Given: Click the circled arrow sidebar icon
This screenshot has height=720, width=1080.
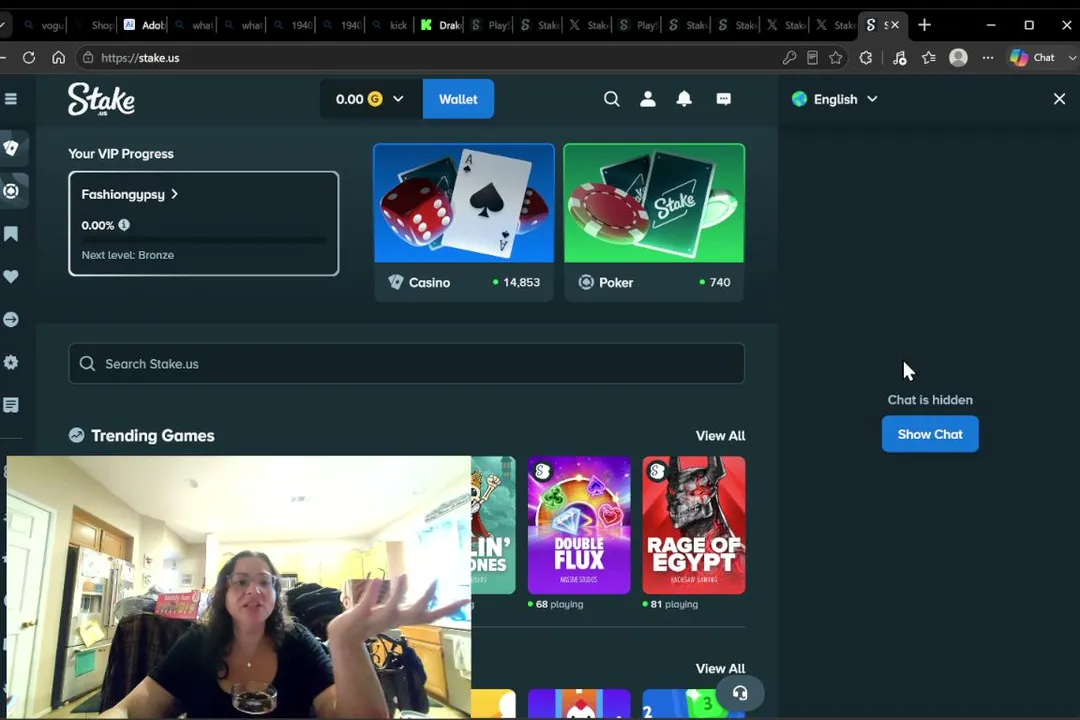Looking at the screenshot, I should (11, 320).
